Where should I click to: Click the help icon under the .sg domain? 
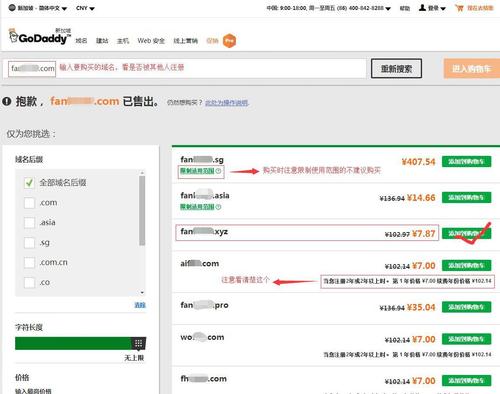point(218,171)
